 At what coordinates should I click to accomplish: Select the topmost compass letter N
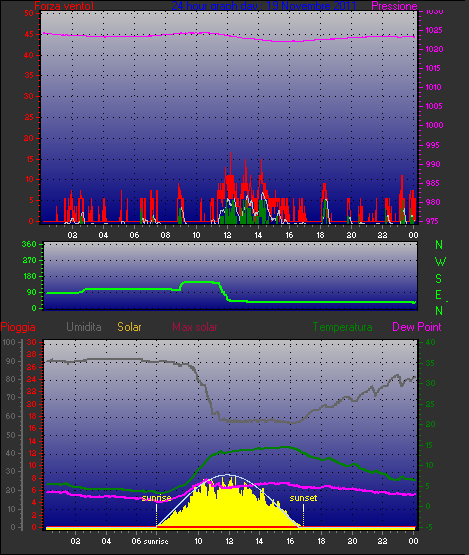(439, 245)
